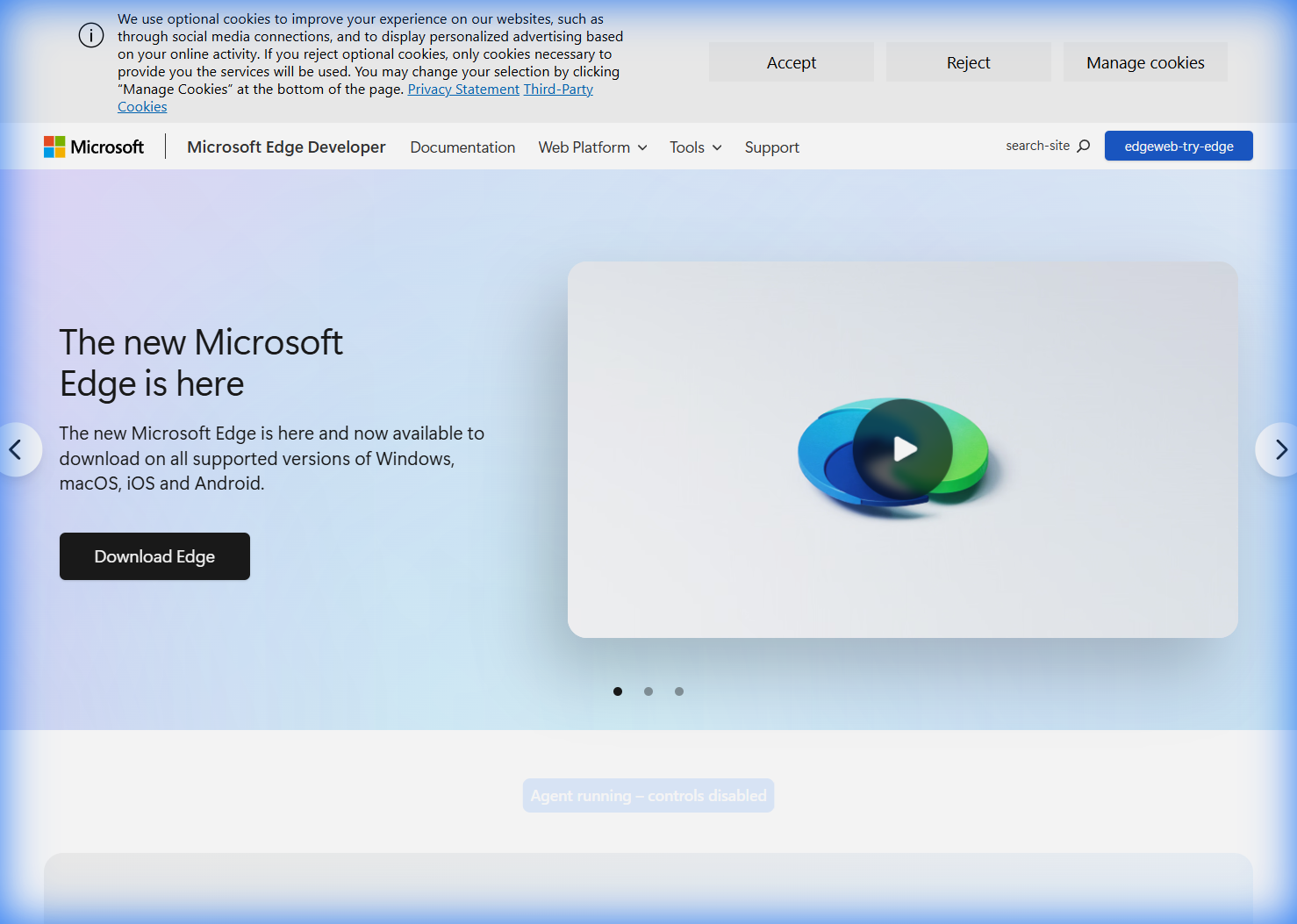Open the Third-Party Cookies link
Image resolution: width=1297 pixels, height=924 pixels.
[558, 89]
